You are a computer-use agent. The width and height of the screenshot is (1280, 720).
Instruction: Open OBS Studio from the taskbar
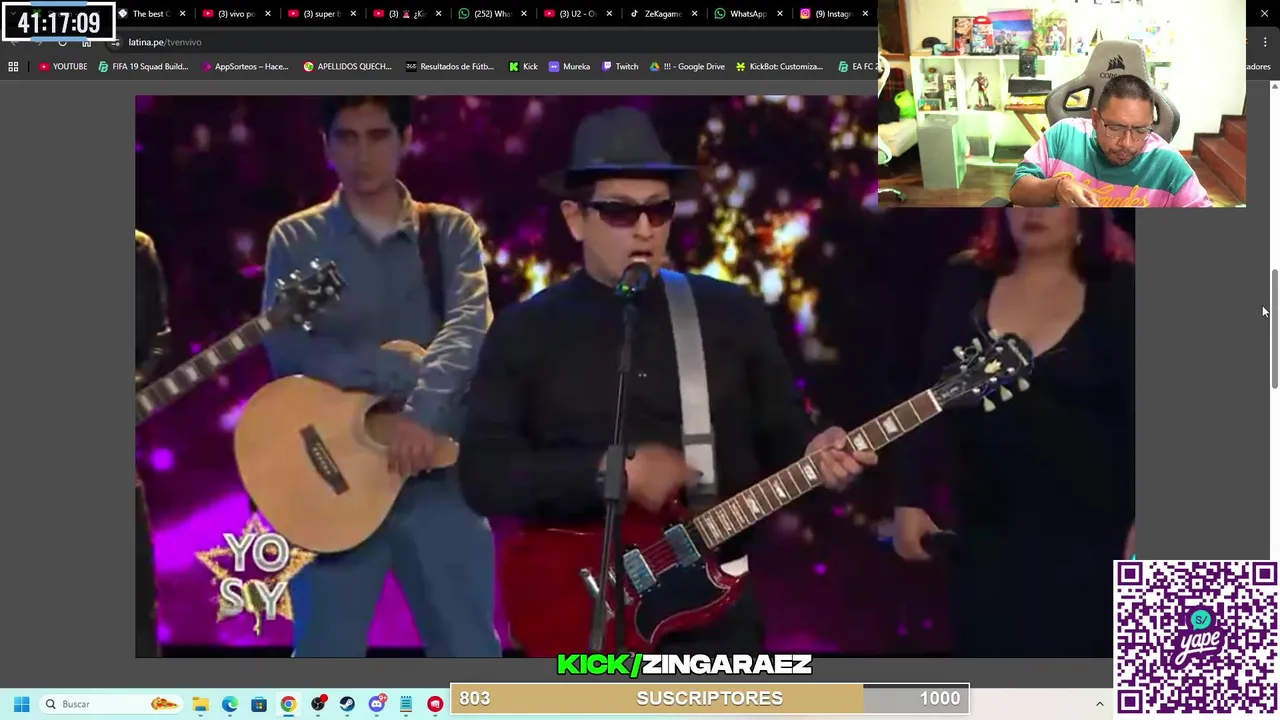click(318, 704)
